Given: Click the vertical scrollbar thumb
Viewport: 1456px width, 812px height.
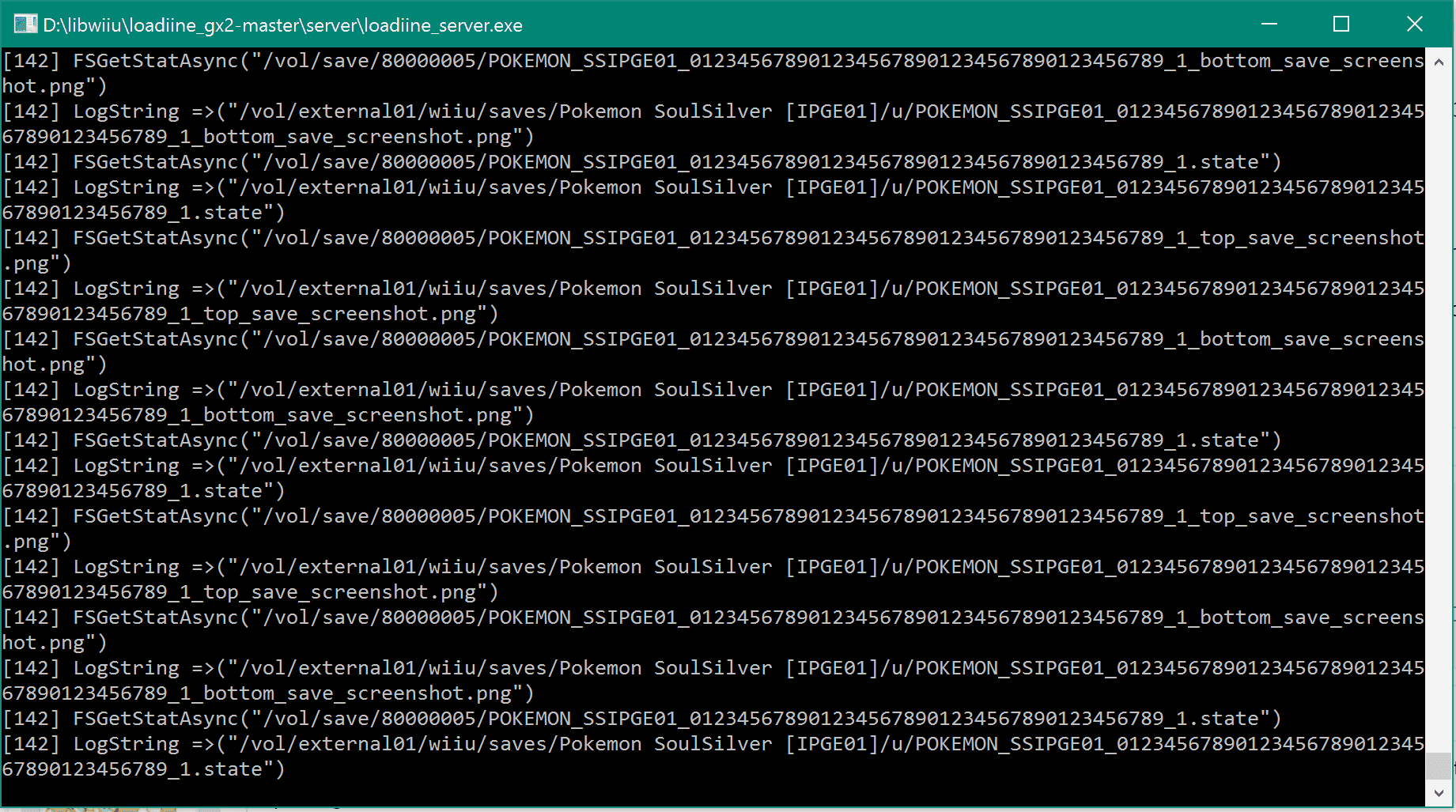Looking at the screenshot, I should (1439, 765).
